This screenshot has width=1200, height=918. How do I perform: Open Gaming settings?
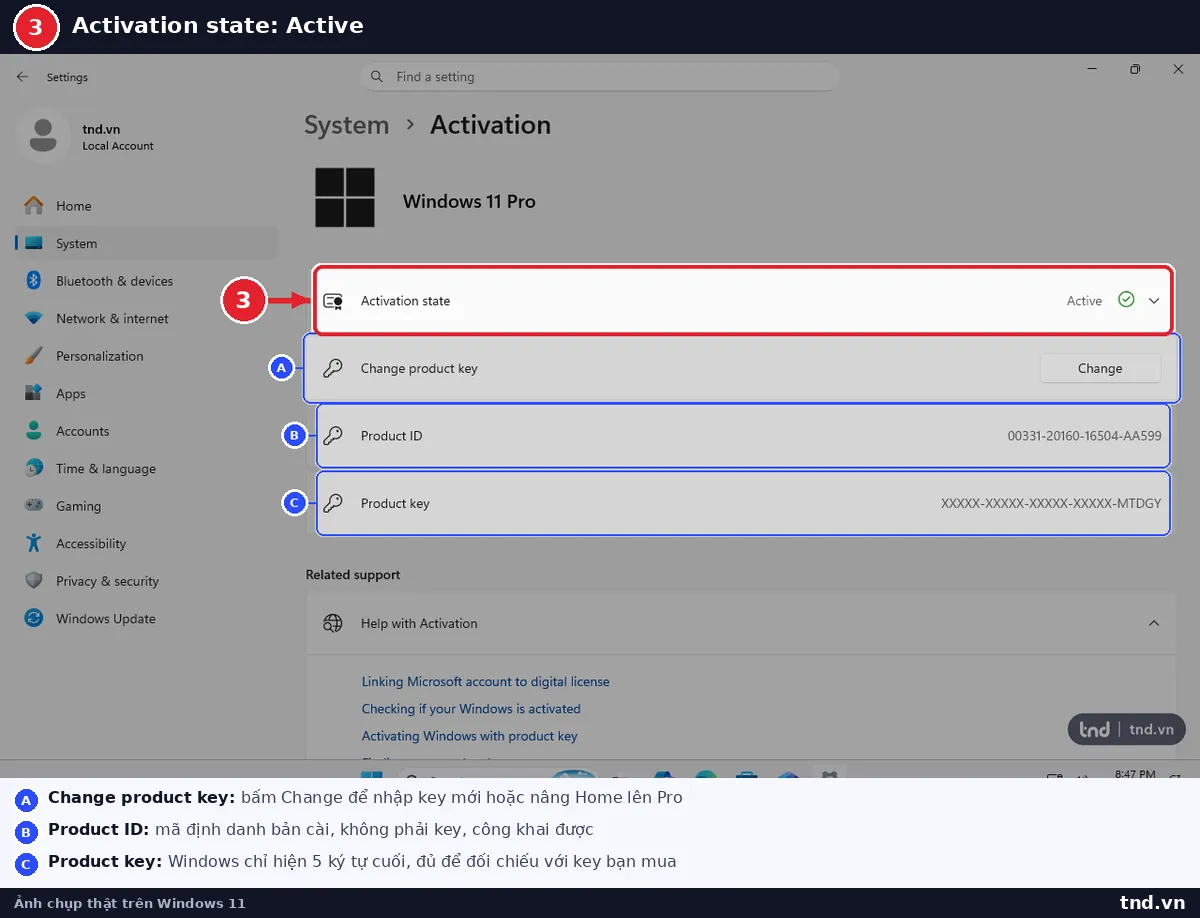coord(146,506)
